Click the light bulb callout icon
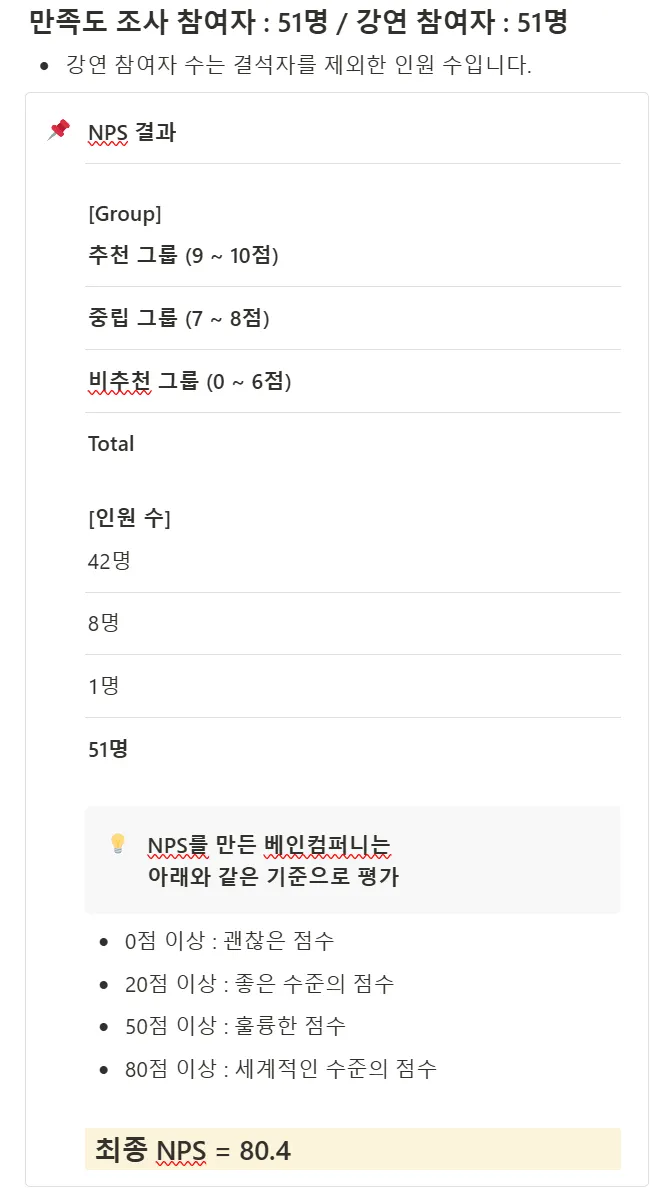The width and height of the screenshot is (662, 1194). 117,844
